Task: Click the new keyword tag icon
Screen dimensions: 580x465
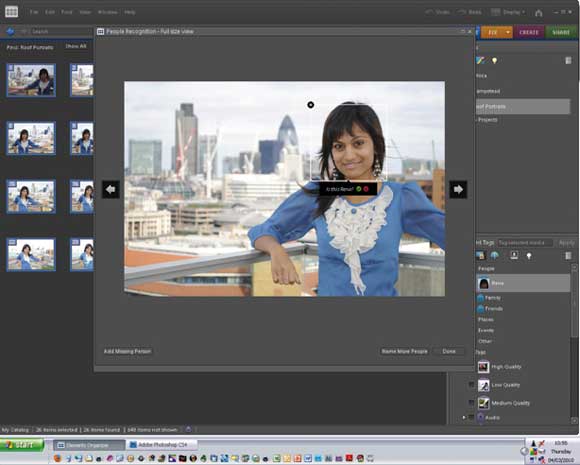Action: tap(480, 255)
